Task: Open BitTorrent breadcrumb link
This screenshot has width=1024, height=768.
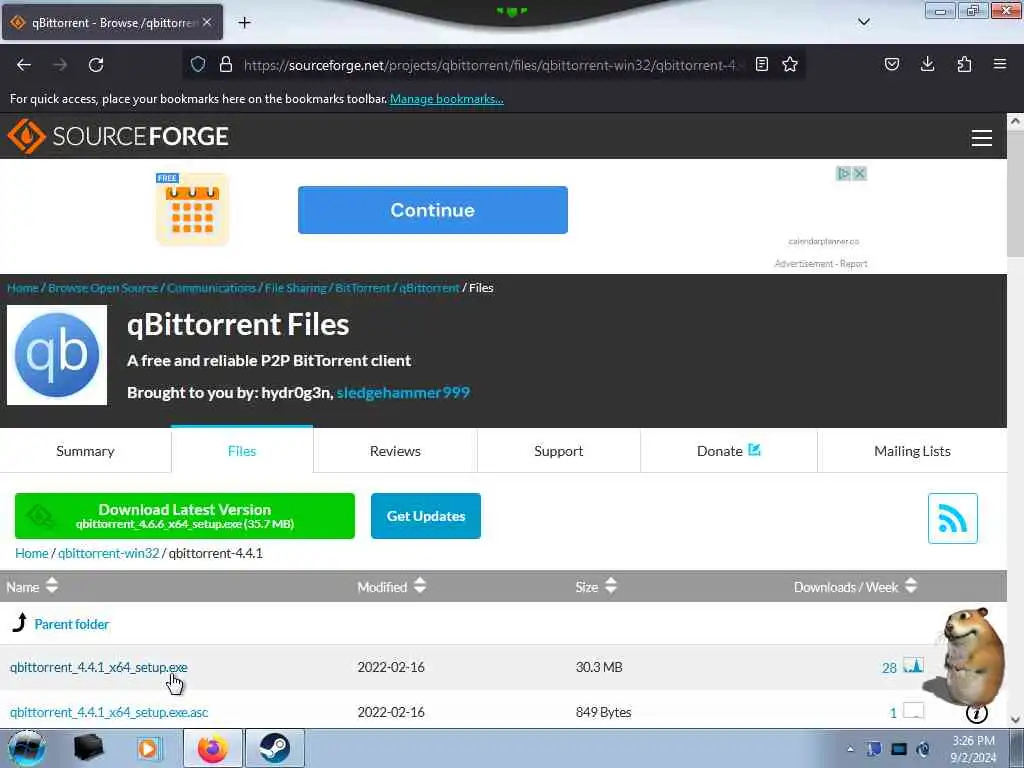Action: (362, 288)
